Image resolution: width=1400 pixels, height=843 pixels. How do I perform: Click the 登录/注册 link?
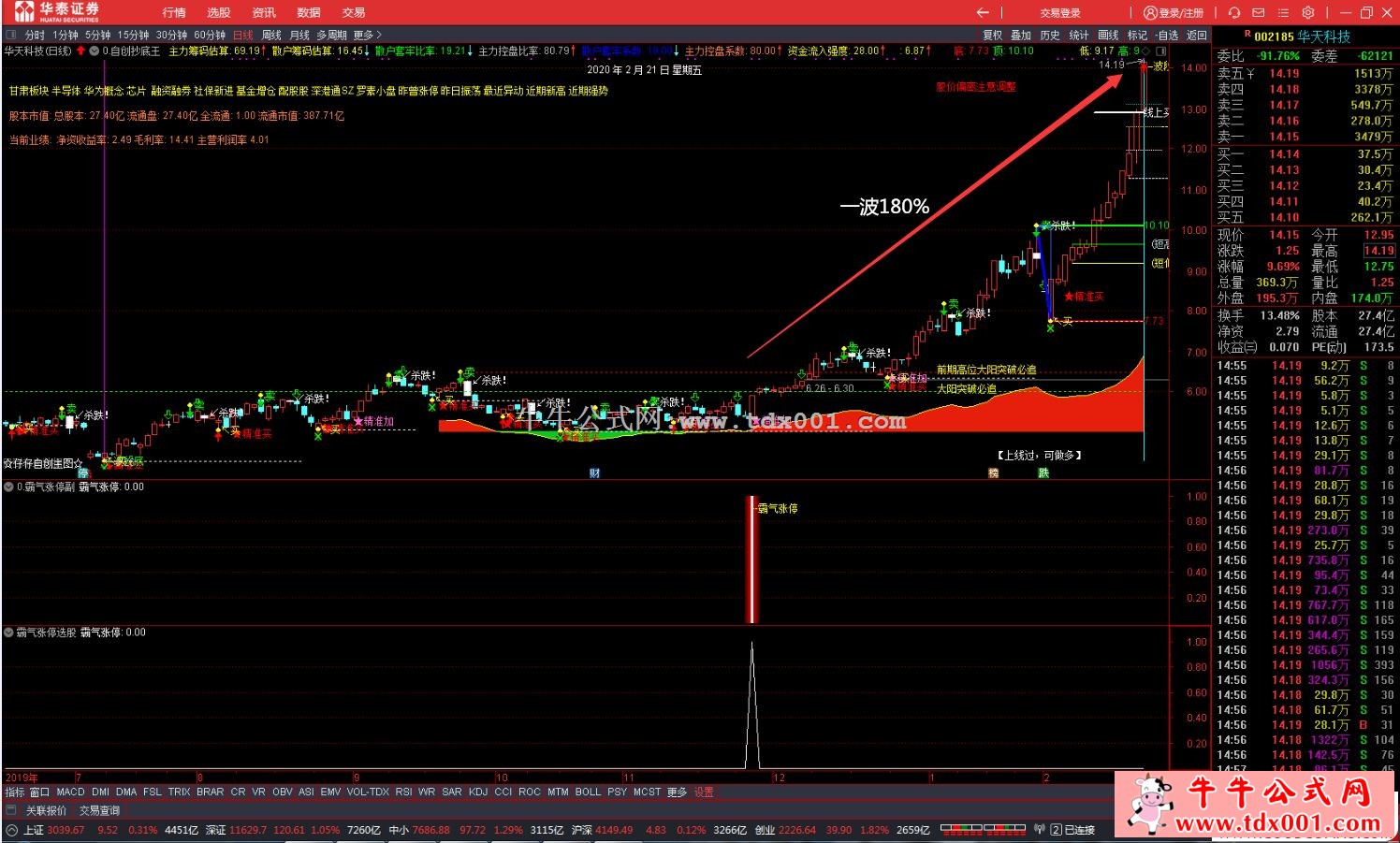tap(1181, 13)
